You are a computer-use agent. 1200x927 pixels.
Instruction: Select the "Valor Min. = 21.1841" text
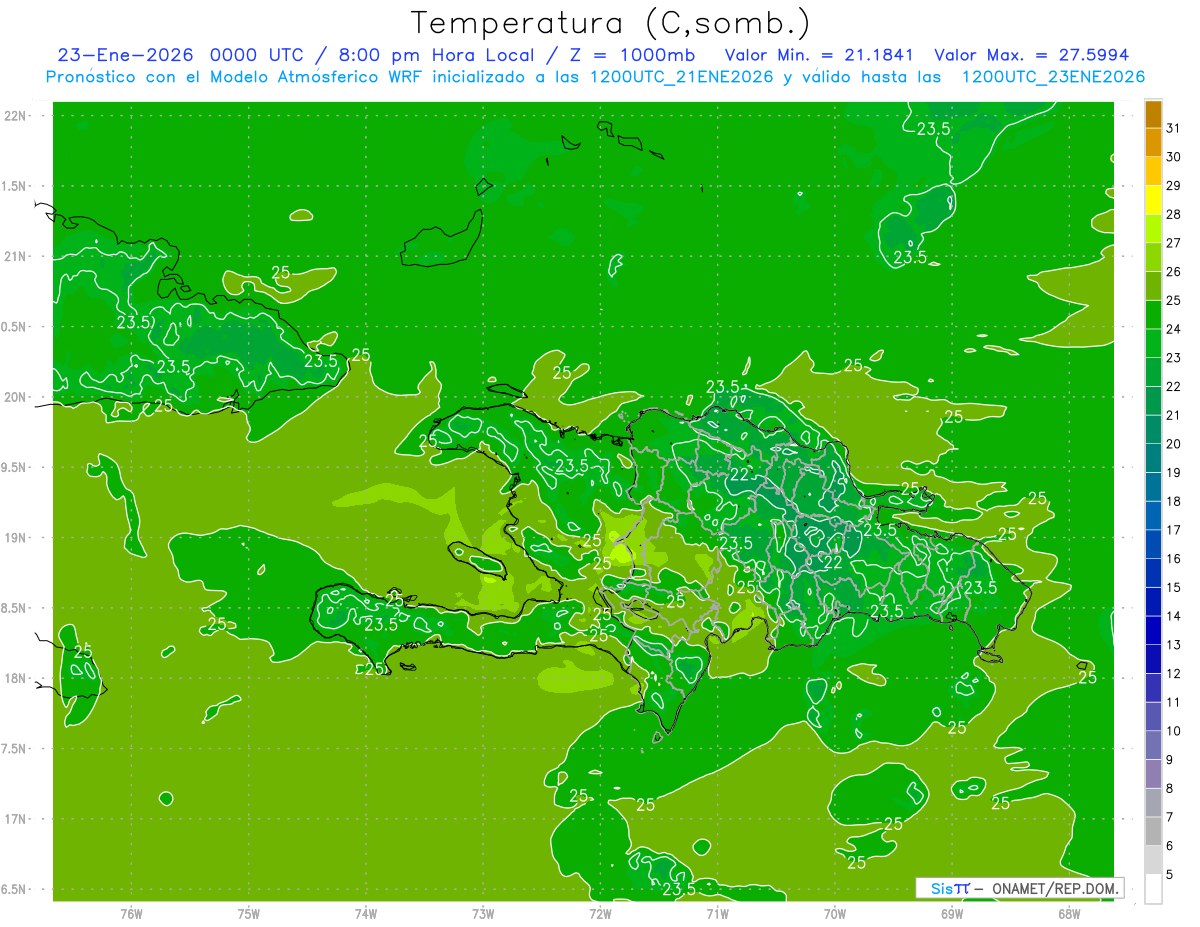pos(820,55)
